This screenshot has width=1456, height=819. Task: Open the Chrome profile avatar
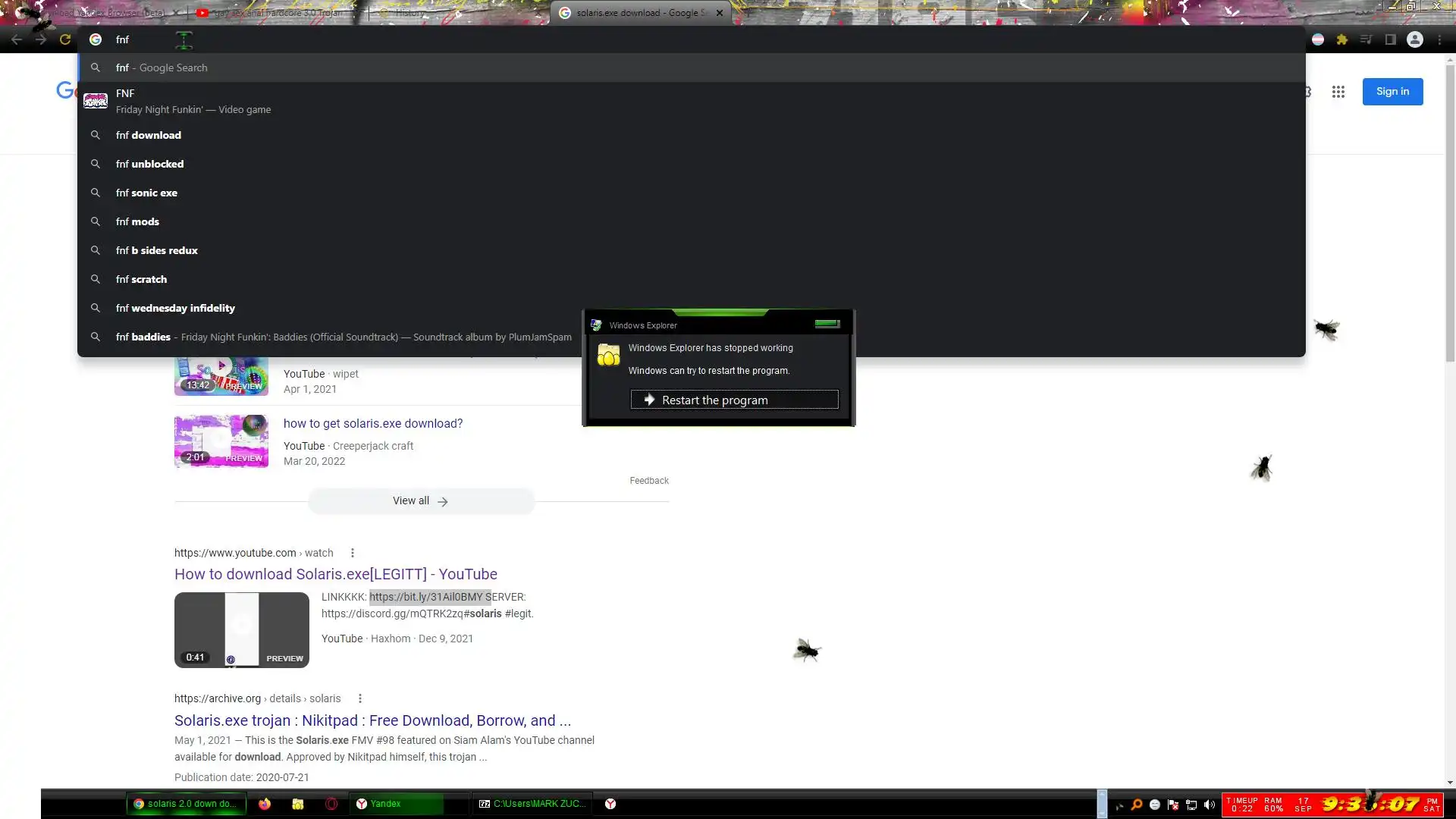click(1414, 39)
